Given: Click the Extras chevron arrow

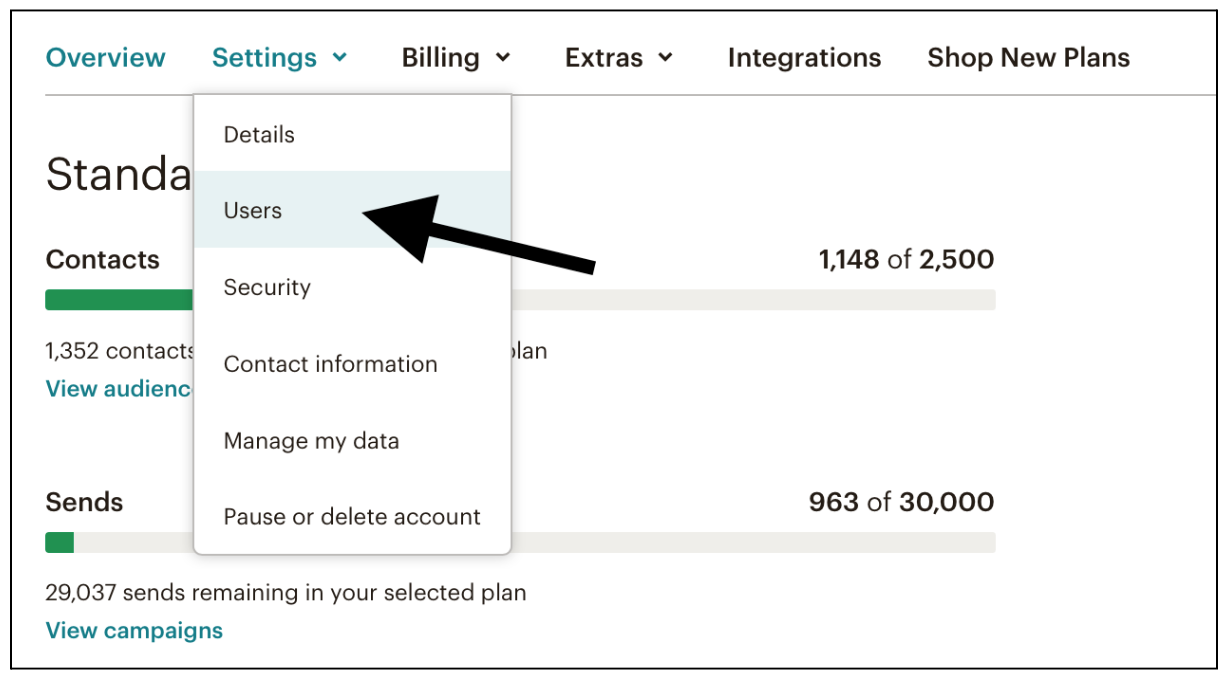Looking at the screenshot, I should click(x=665, y=58).
